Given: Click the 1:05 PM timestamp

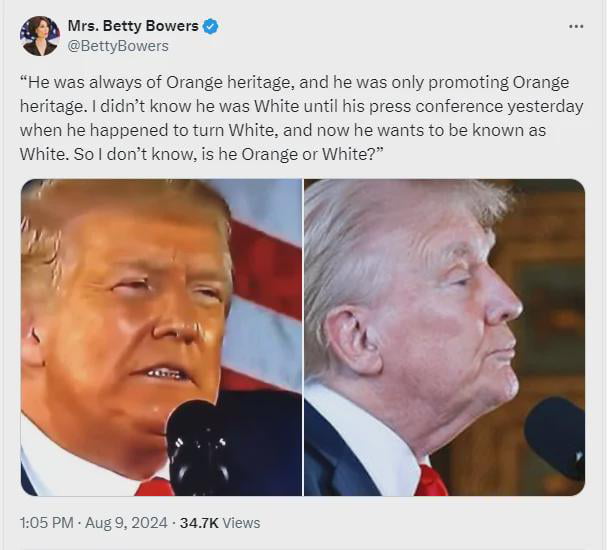Looking at the screenshot, I should click(x=46, y=523).
